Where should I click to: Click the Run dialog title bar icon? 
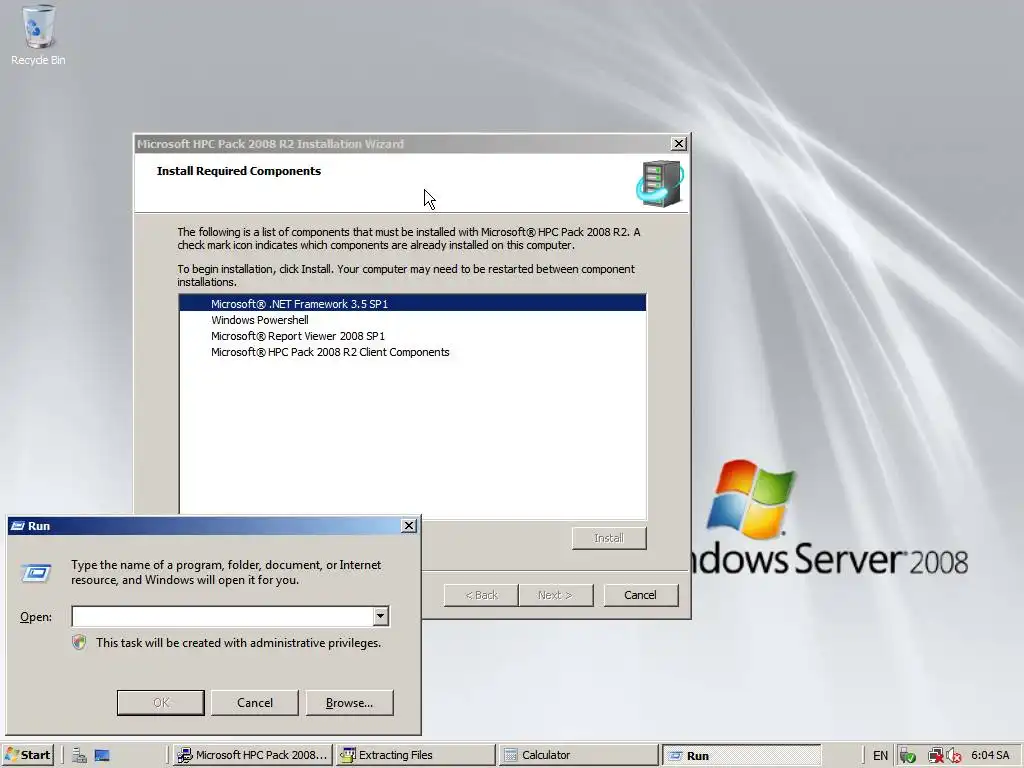coord(18,526)
